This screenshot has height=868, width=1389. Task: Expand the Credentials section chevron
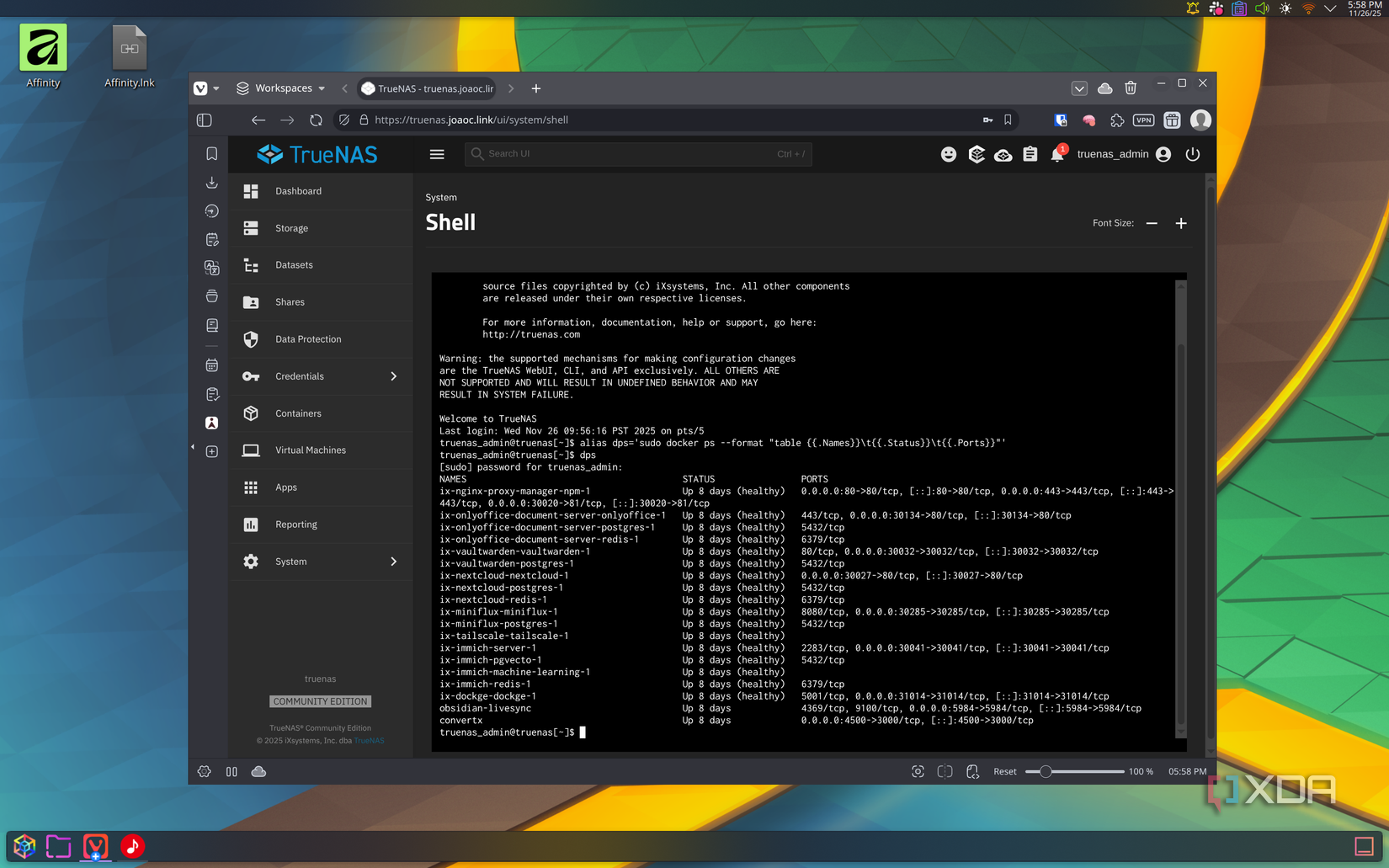393,376
